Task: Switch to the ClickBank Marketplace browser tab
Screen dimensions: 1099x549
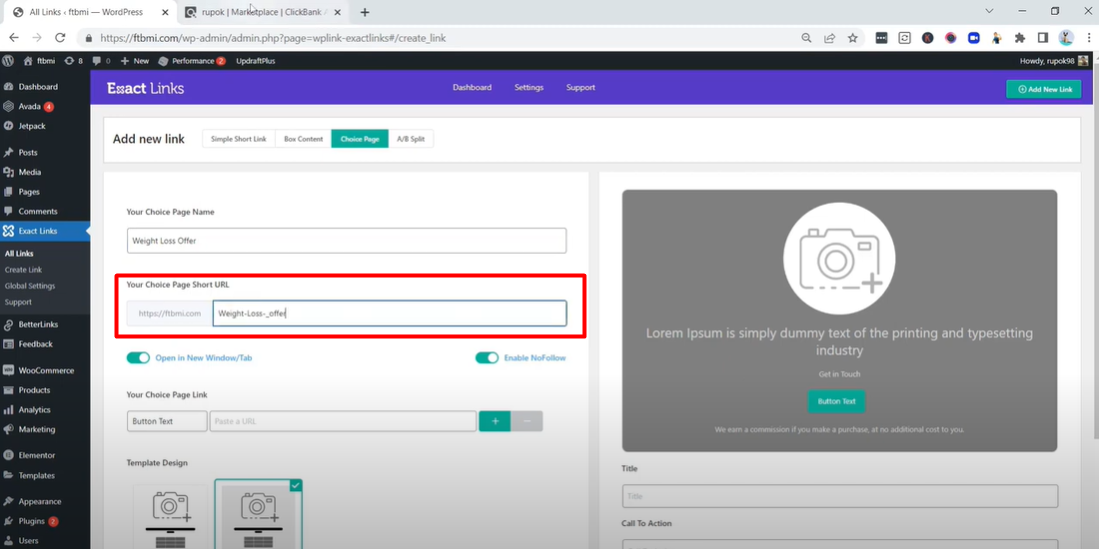Action: click(x=263, y=12)
